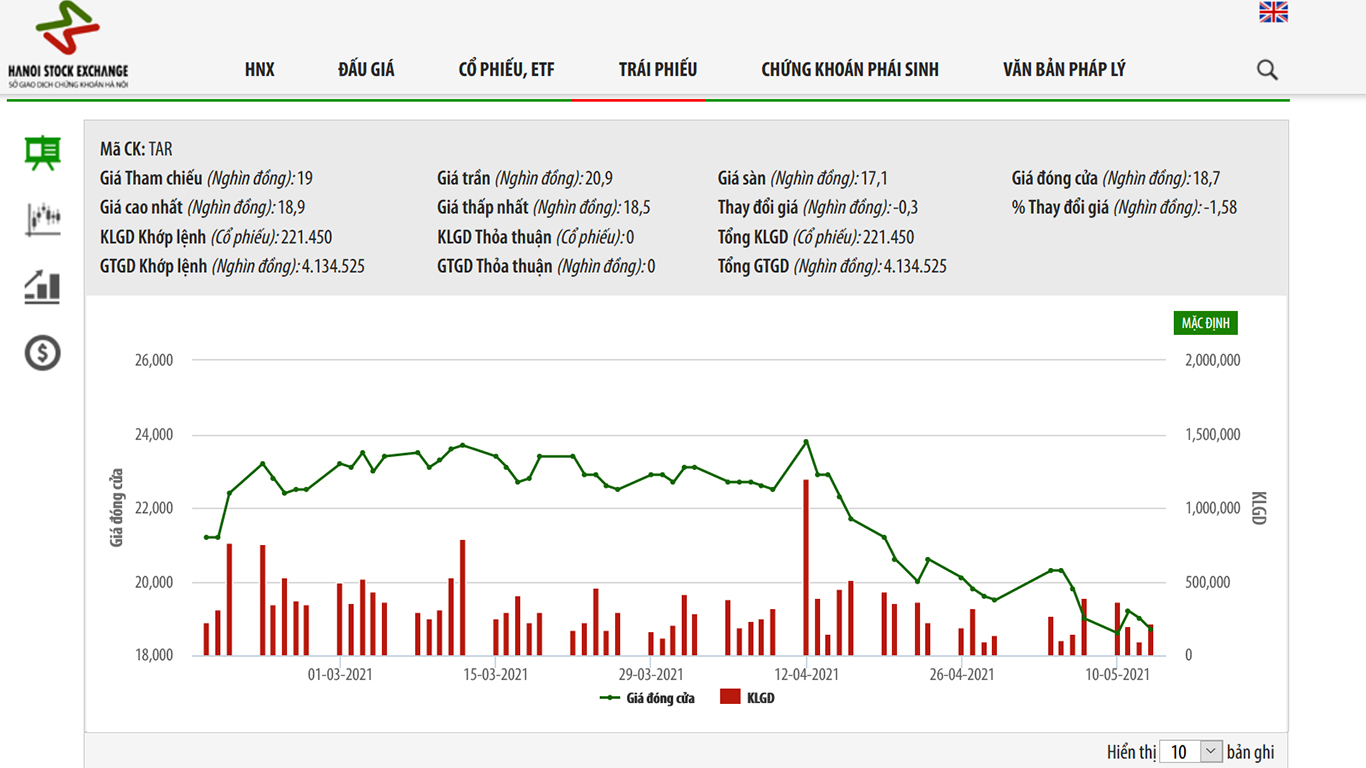The image size is (1366, 768).
Task: Open the CỔ PHIẾU, ETF menu
Action: [506, 70]
